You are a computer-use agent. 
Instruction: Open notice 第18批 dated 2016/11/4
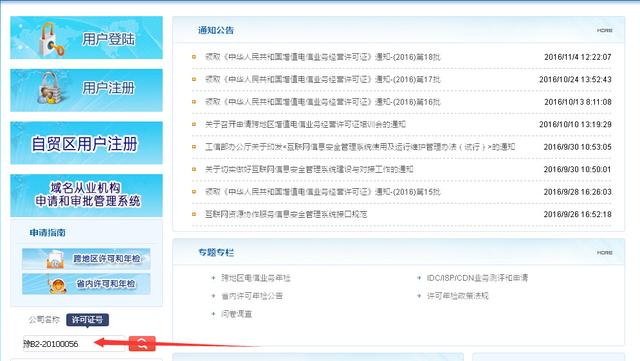pyautogui.click(x=322, y=57)
